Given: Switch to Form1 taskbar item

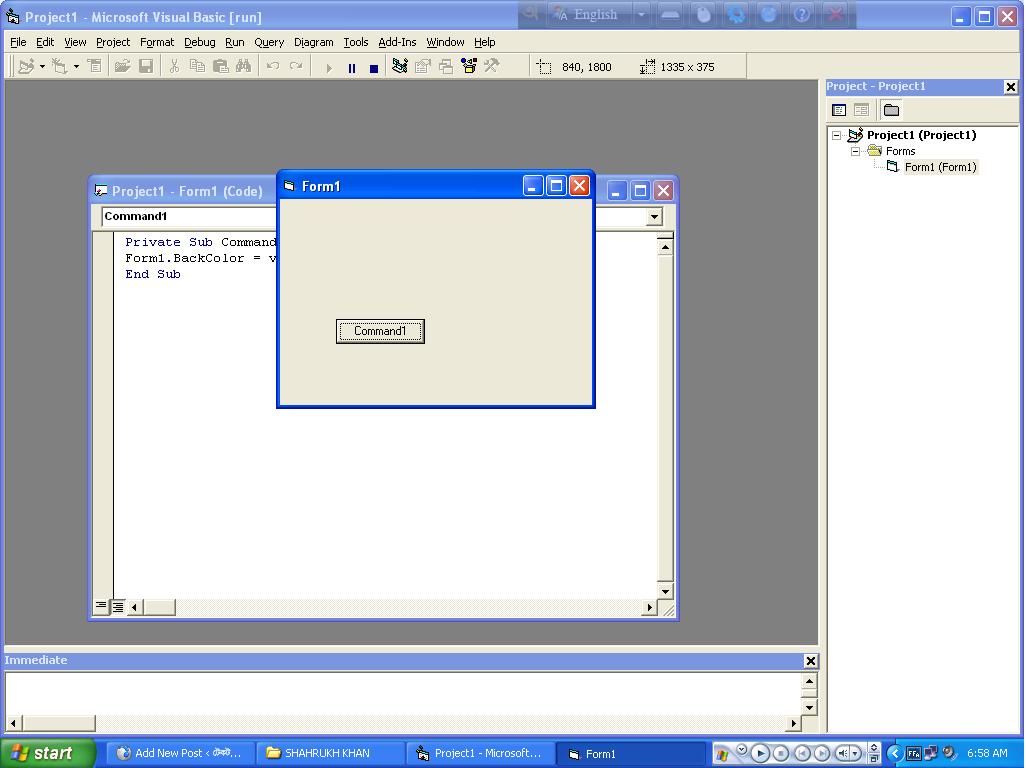Looking at the screenshot, I should pos(629,754).
